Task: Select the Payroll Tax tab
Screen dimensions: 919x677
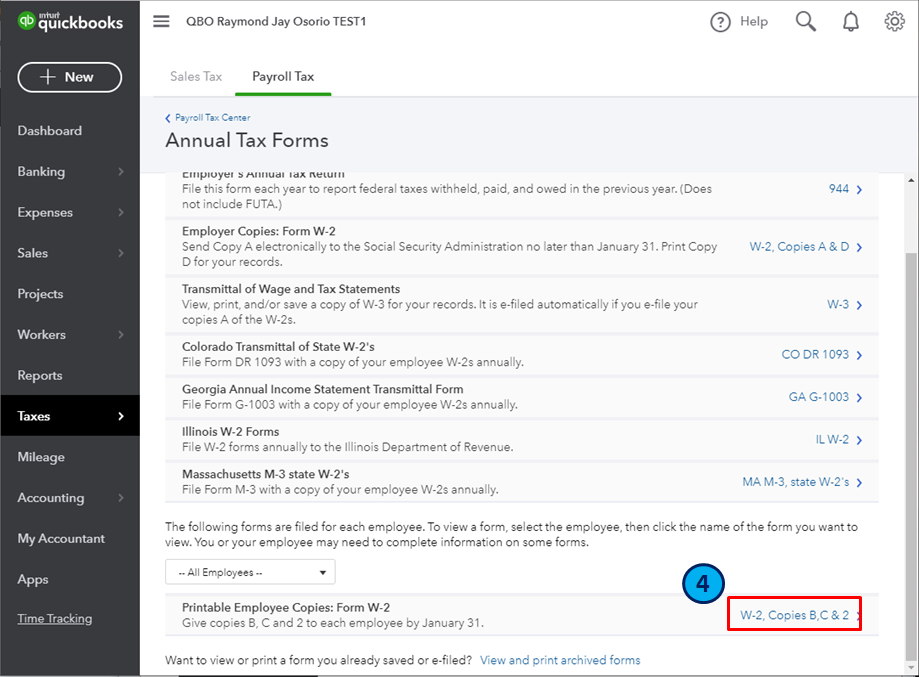Action: 283,76
